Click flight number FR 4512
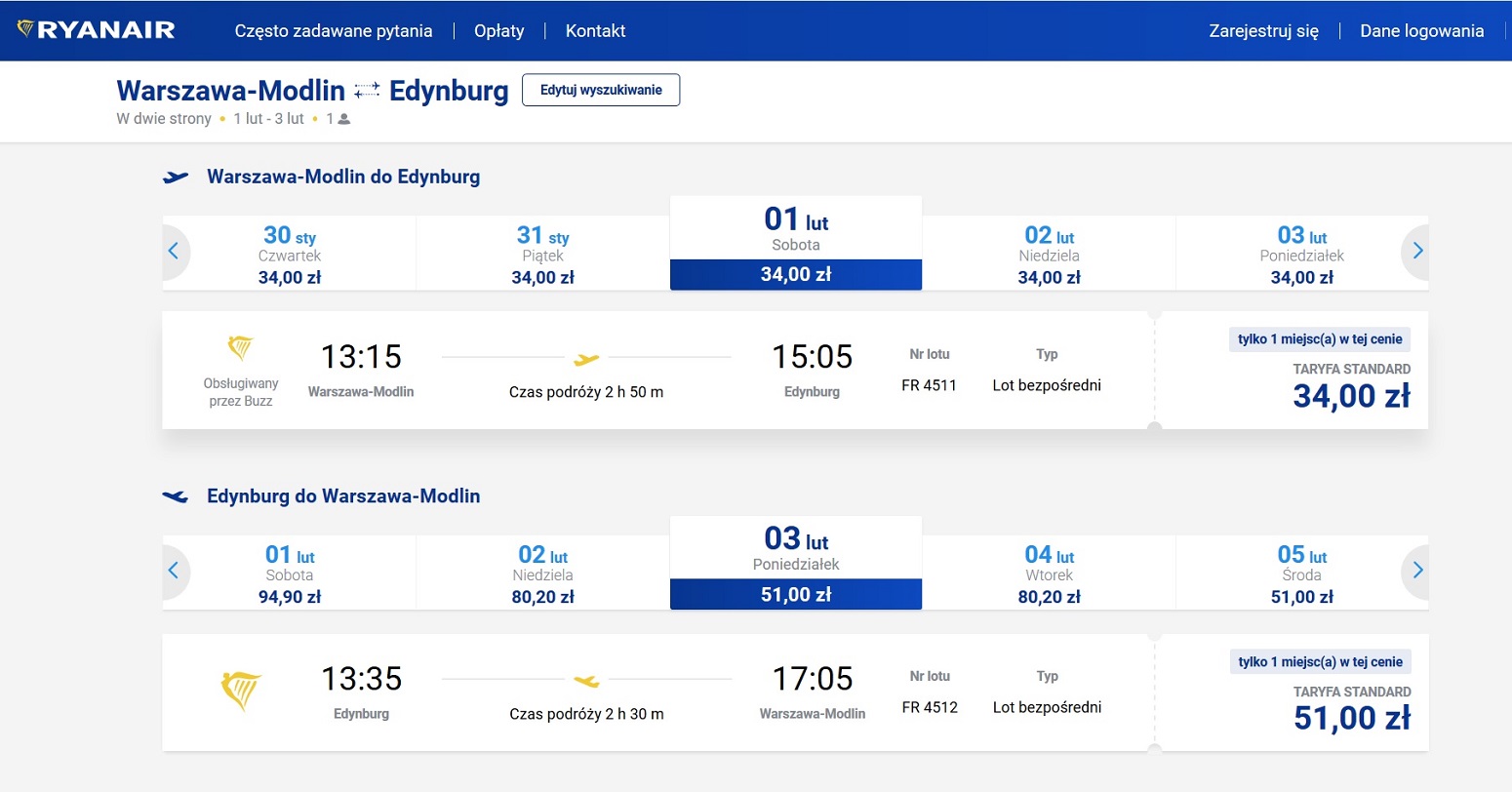Viewport: 1512px width, 792px height. click(930, 707)
